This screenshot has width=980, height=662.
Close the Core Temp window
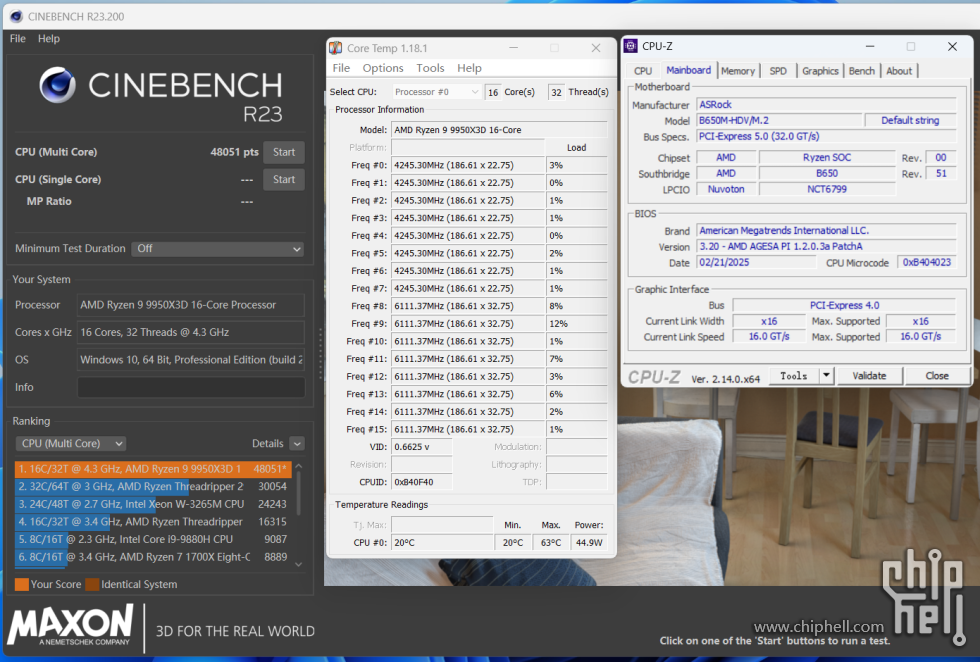596,48
